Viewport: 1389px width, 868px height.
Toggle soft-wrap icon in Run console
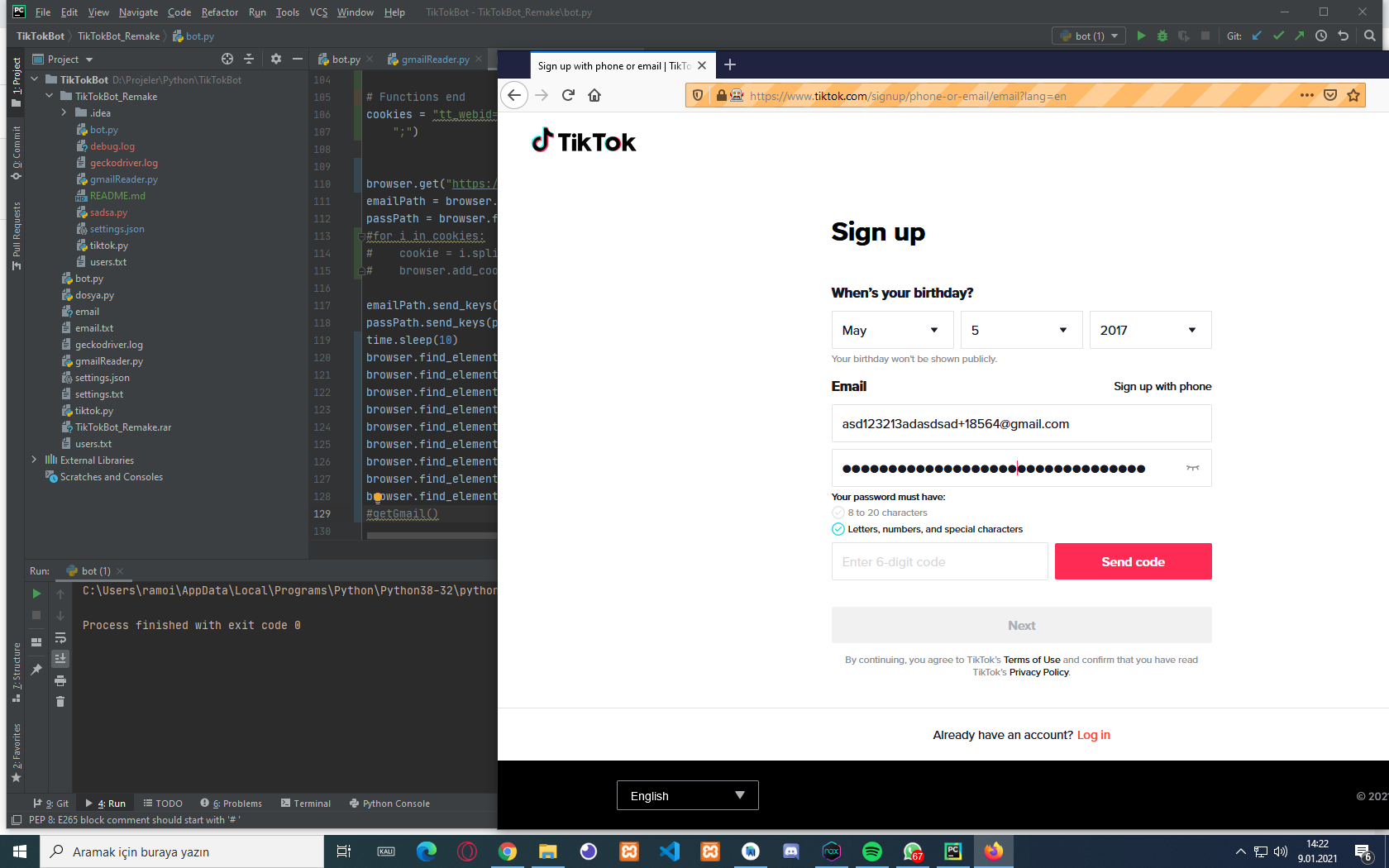(x=60, y=637)
